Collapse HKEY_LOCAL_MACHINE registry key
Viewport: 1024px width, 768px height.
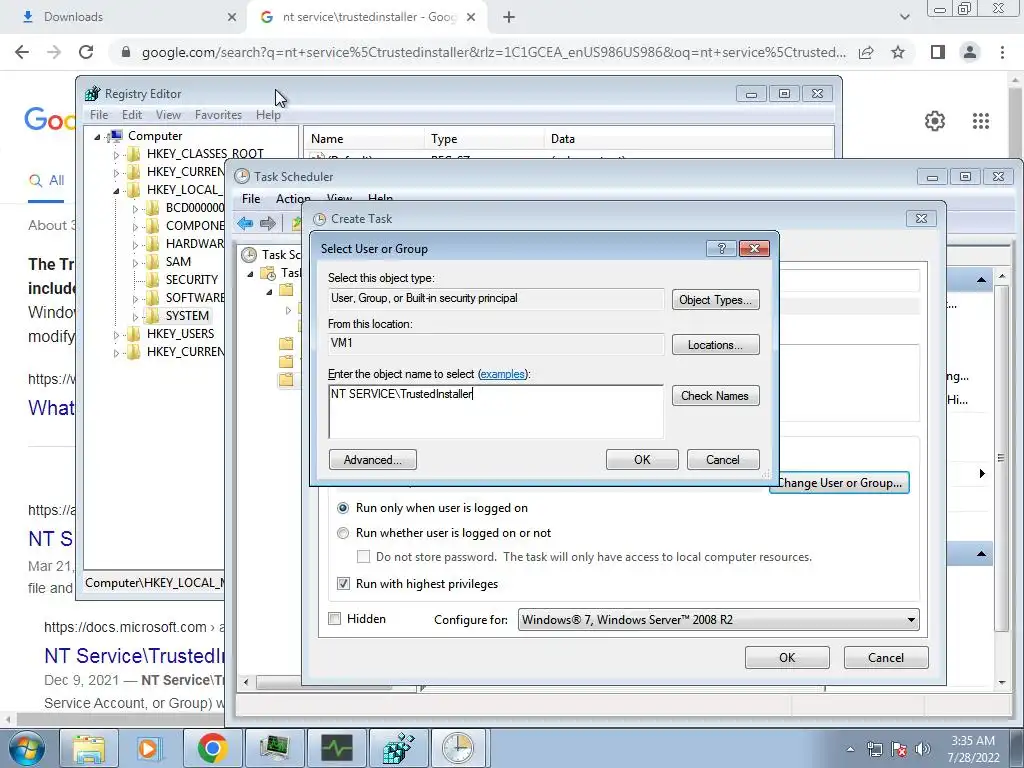pyautogui.click(x=116, y=191)
